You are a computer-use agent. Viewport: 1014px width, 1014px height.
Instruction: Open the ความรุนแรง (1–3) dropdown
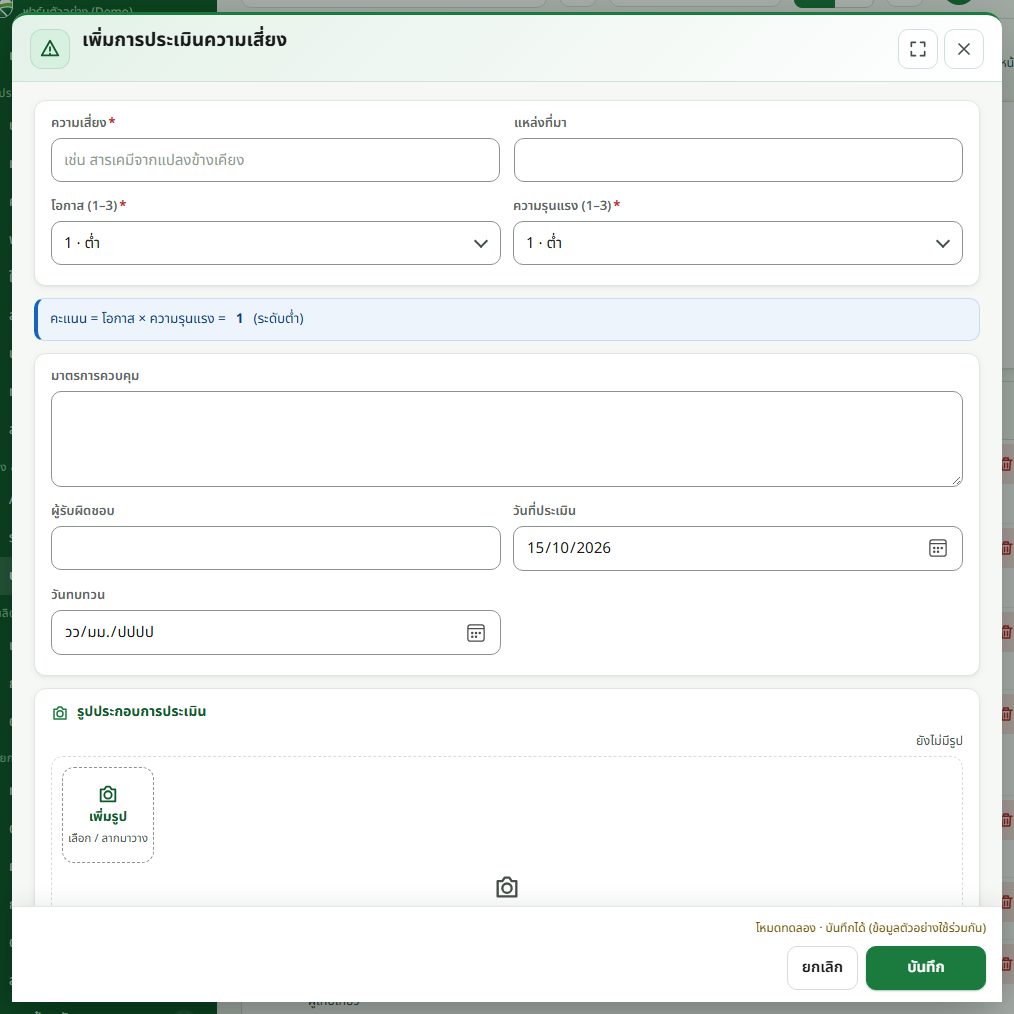738,243
